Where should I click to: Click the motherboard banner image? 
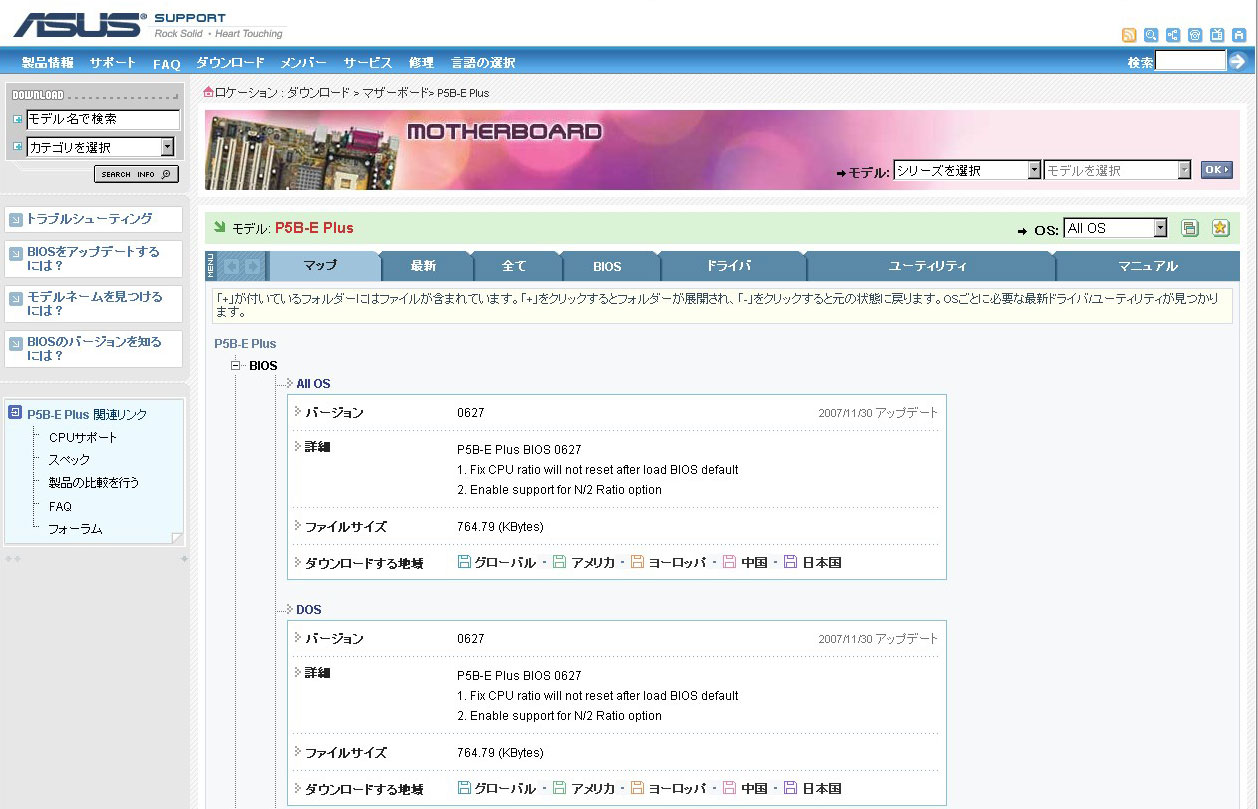[722, 150]
